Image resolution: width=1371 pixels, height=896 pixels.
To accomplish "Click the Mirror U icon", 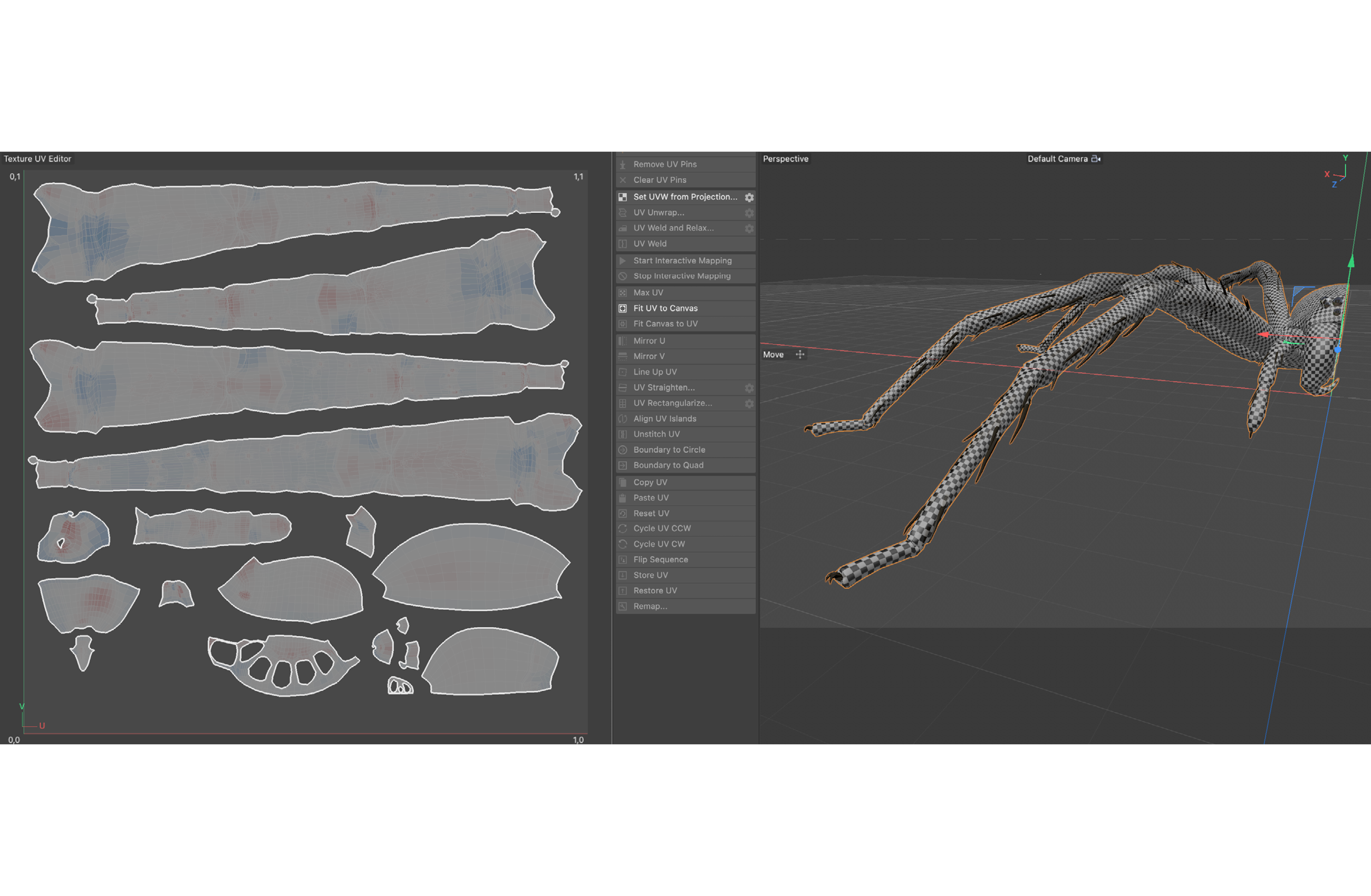I will [x=623, y=341].
